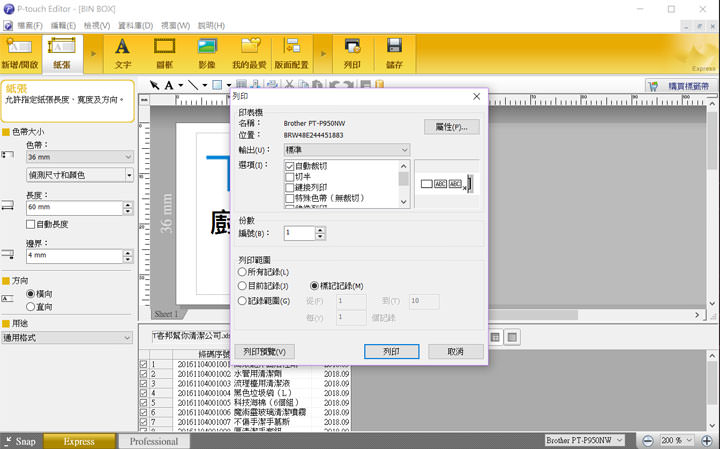Select the 紙張 (Paper) ribbon icon
Image resolution: width=720 pixels, height=449 pixels.
[x=62, y=54]
